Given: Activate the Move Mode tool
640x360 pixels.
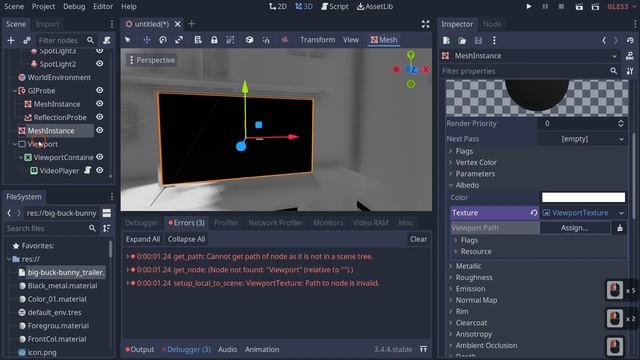Looking at the screenshot, I should tap(147, 40).
